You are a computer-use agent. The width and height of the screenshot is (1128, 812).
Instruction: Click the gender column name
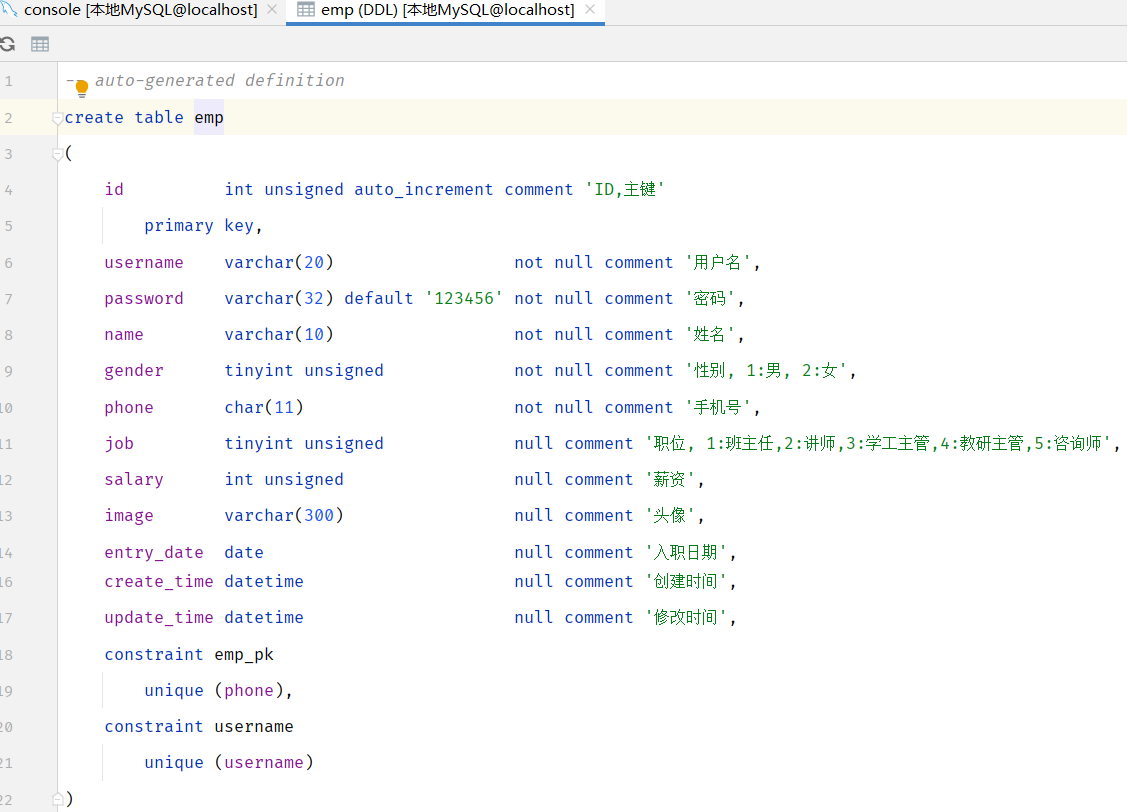click(x=134, y=371)
